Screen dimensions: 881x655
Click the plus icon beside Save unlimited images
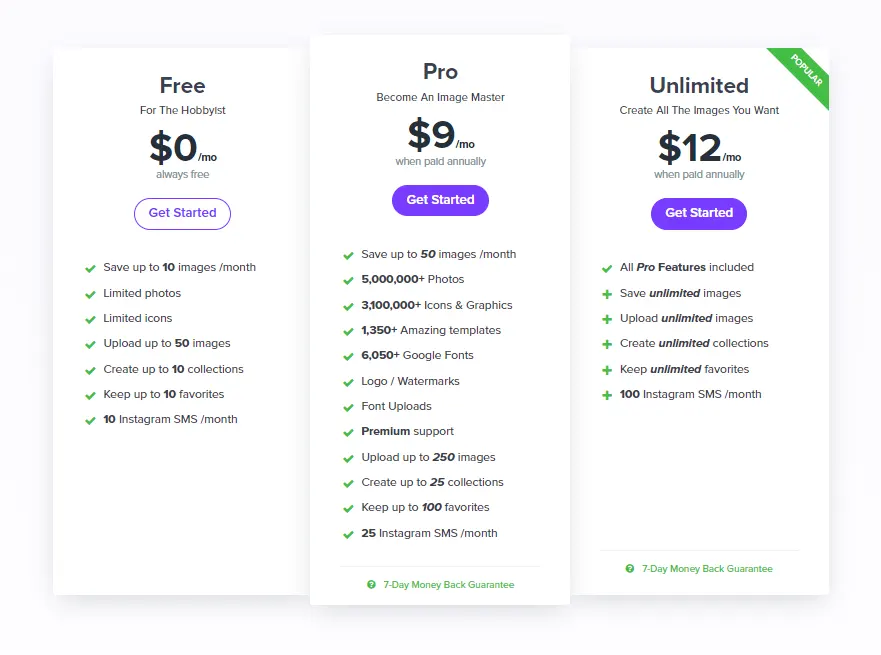click(607, 294)
